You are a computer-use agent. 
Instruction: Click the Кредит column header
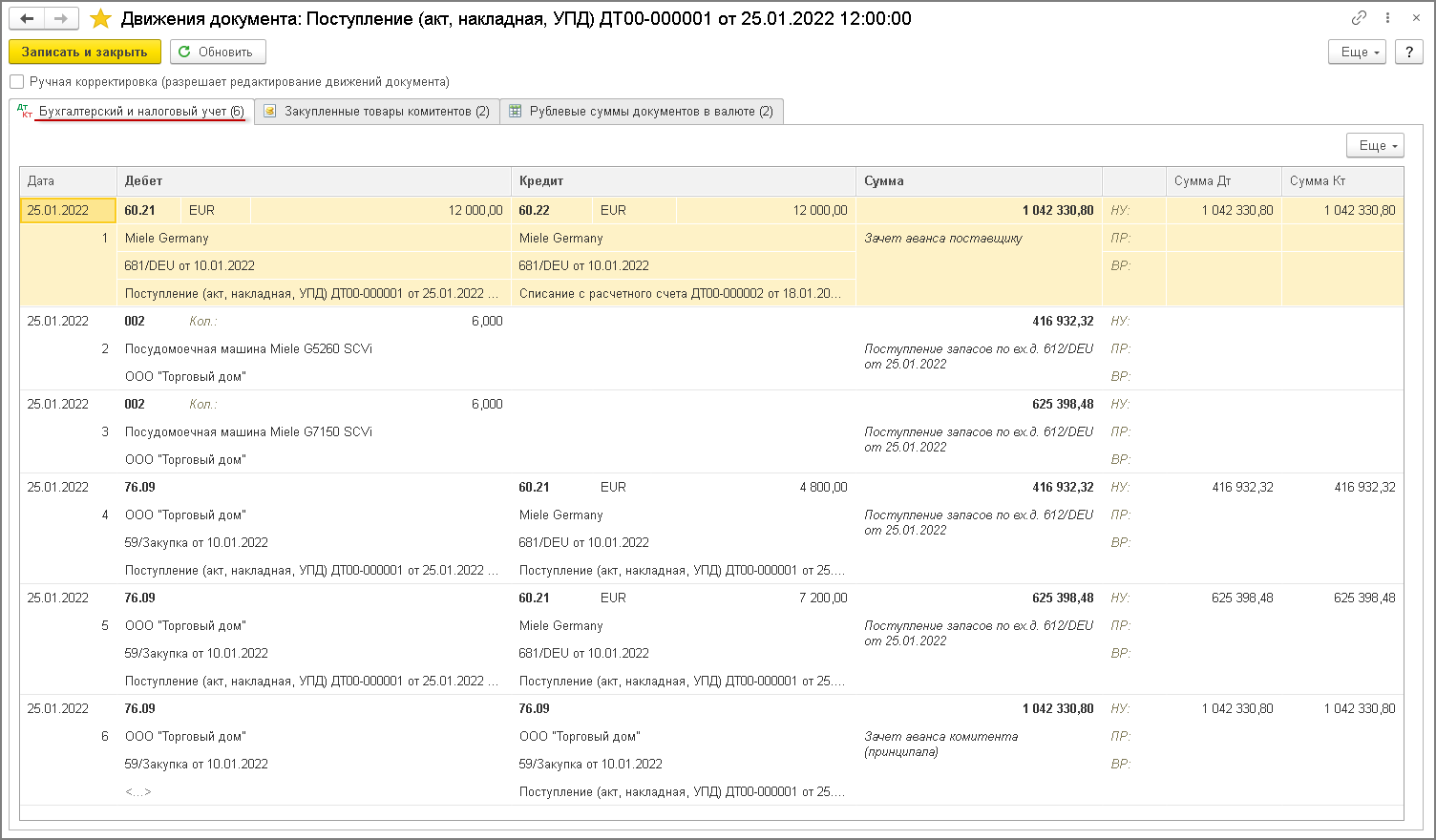click(x=684, y=180)
